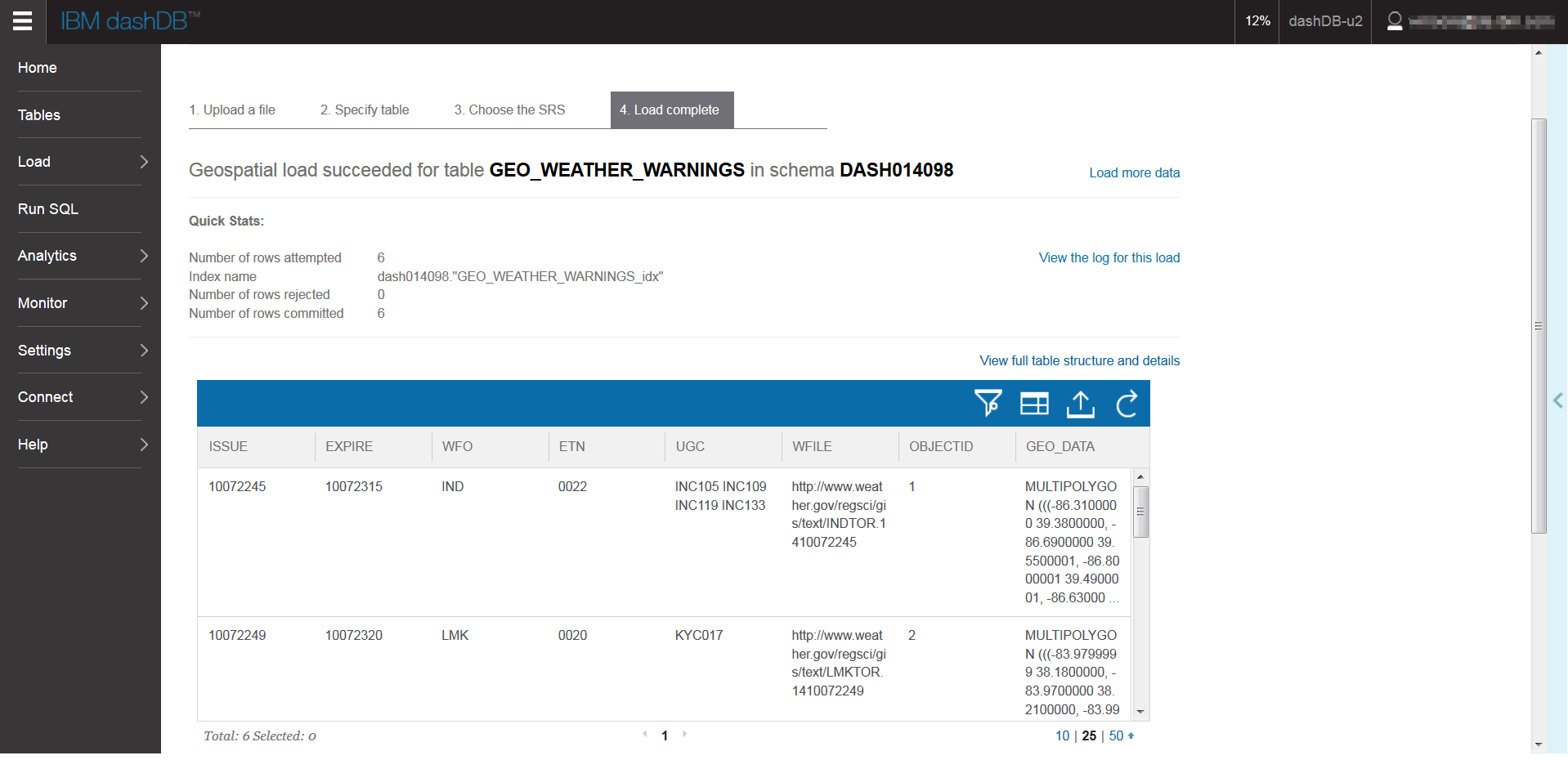Image resolution: width=1568 pixels, height=760 pixels.
Task: Open Run SQL from sidebar
Action: click(48, 209)
